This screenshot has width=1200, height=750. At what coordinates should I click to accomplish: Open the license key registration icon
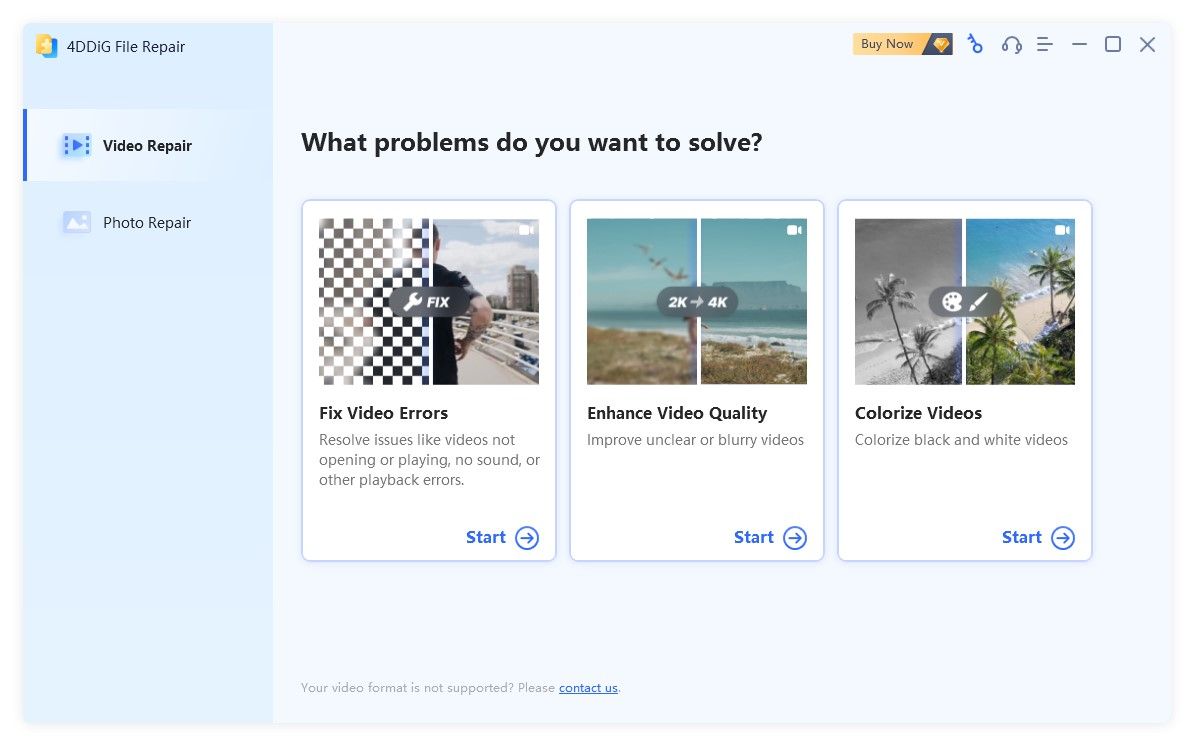975,44
